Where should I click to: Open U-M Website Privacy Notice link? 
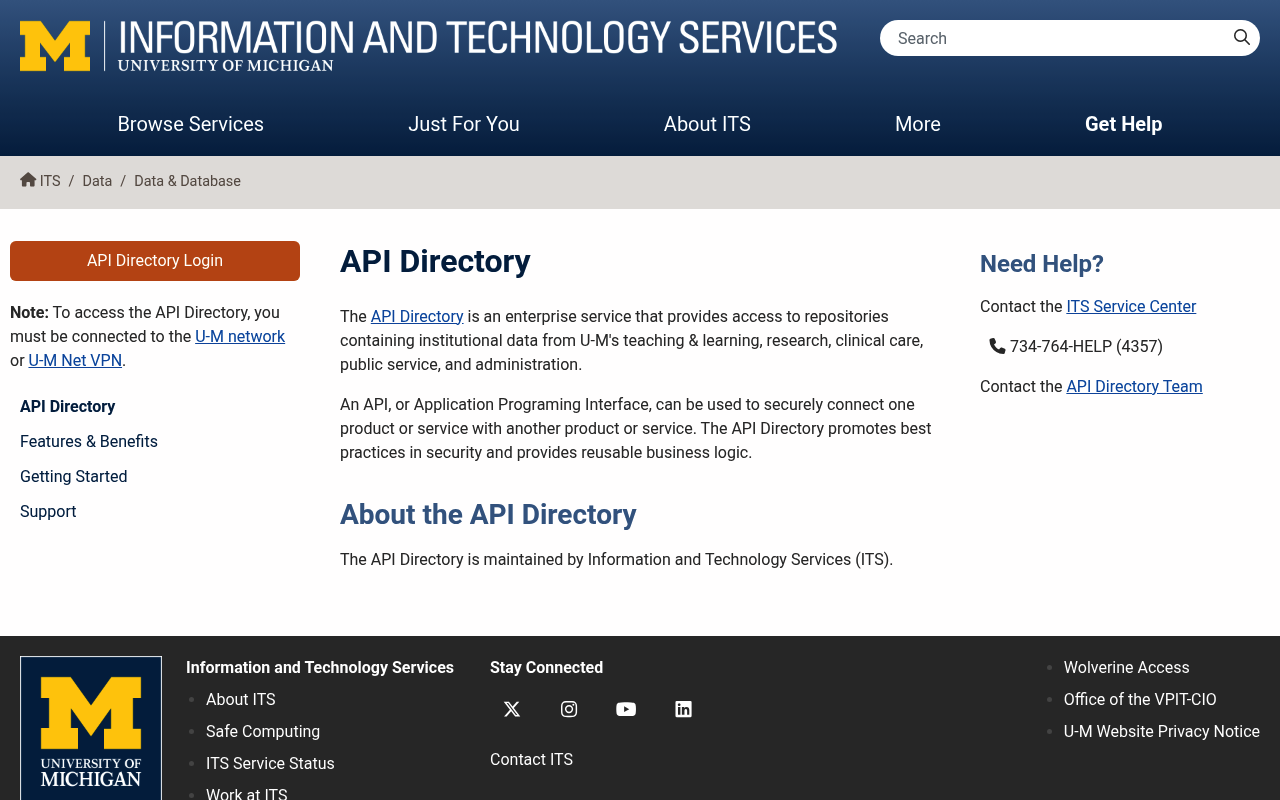(x=1162, y=732)
